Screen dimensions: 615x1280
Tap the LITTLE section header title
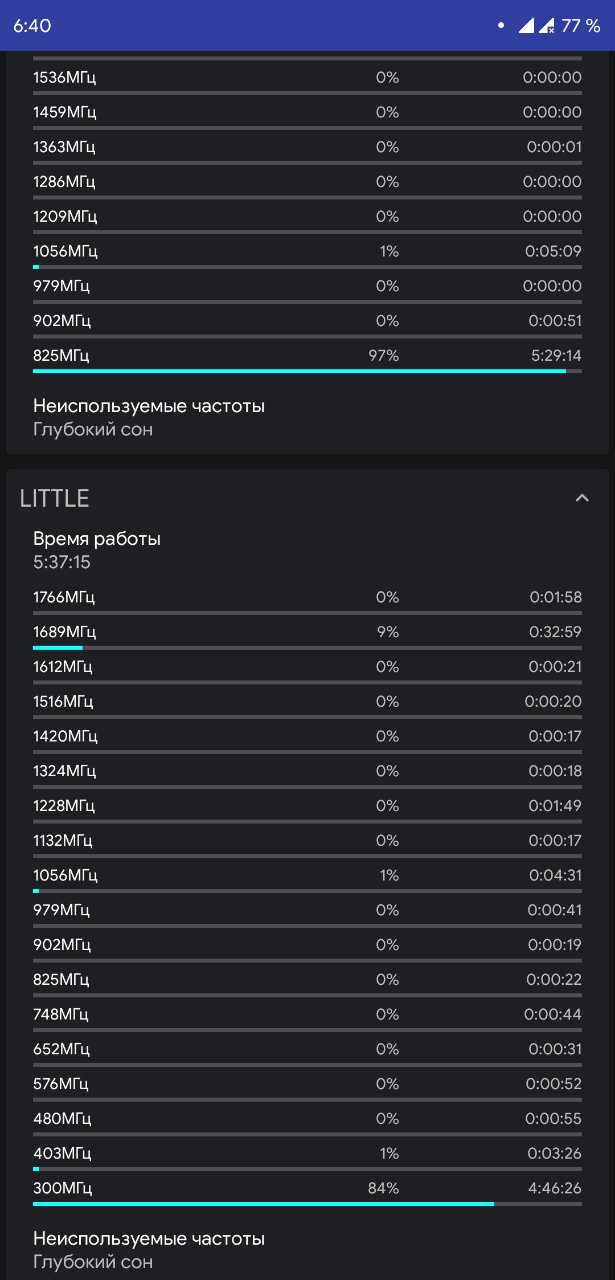coord(55,498)
